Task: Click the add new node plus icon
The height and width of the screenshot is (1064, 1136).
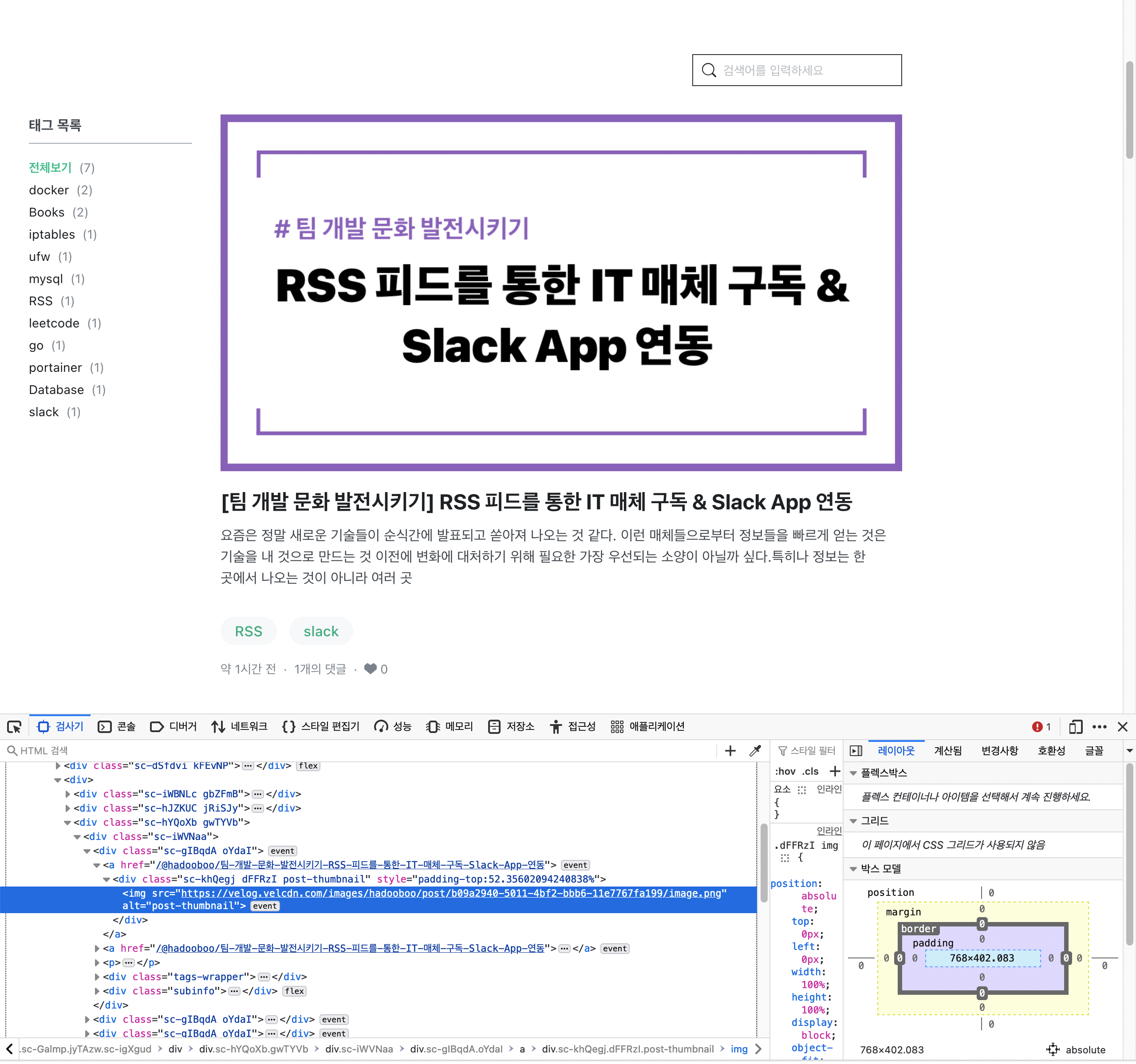Action: click(x=730, y=751)
